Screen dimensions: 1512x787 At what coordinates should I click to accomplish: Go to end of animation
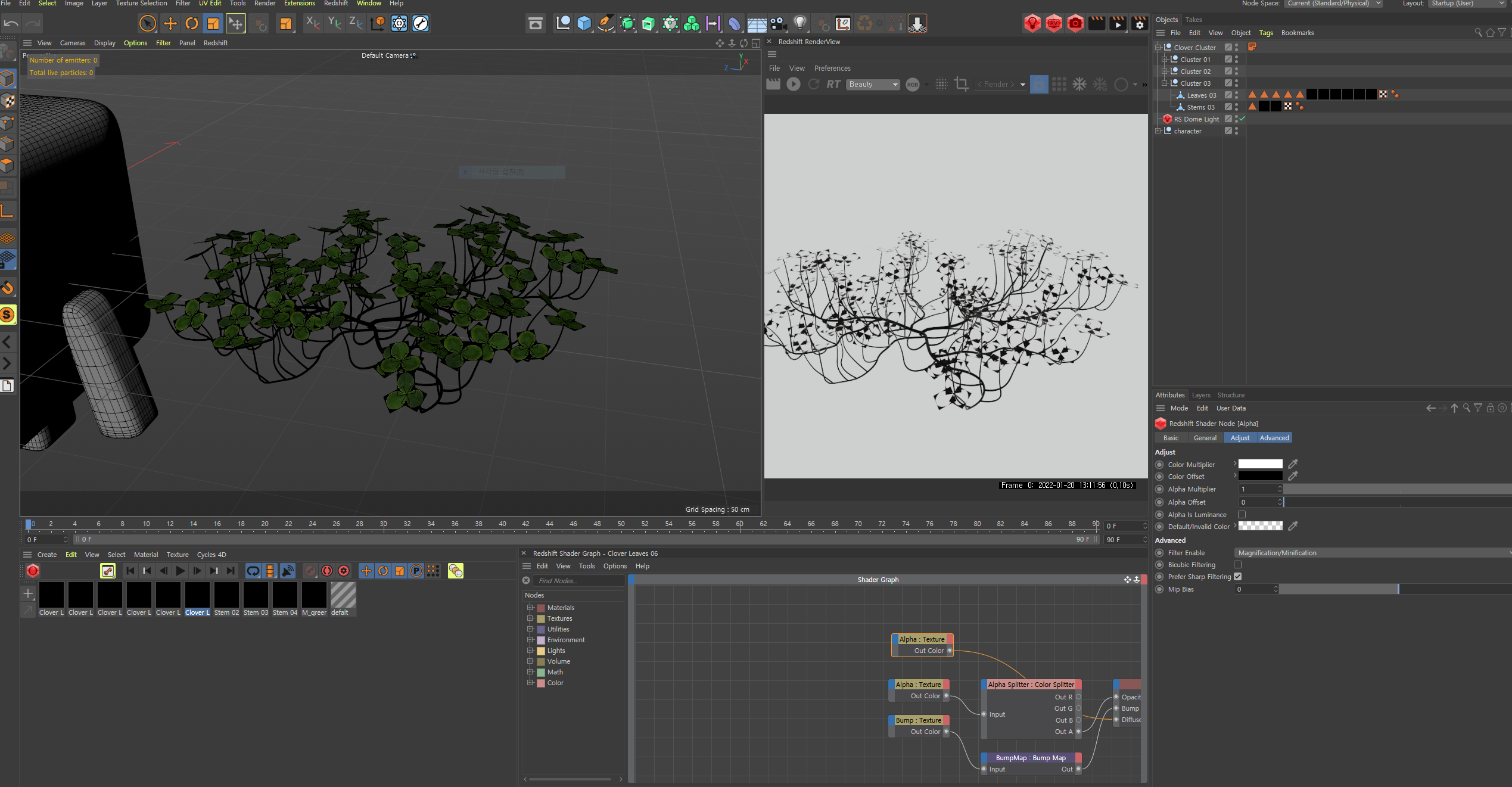pos(231,571)
